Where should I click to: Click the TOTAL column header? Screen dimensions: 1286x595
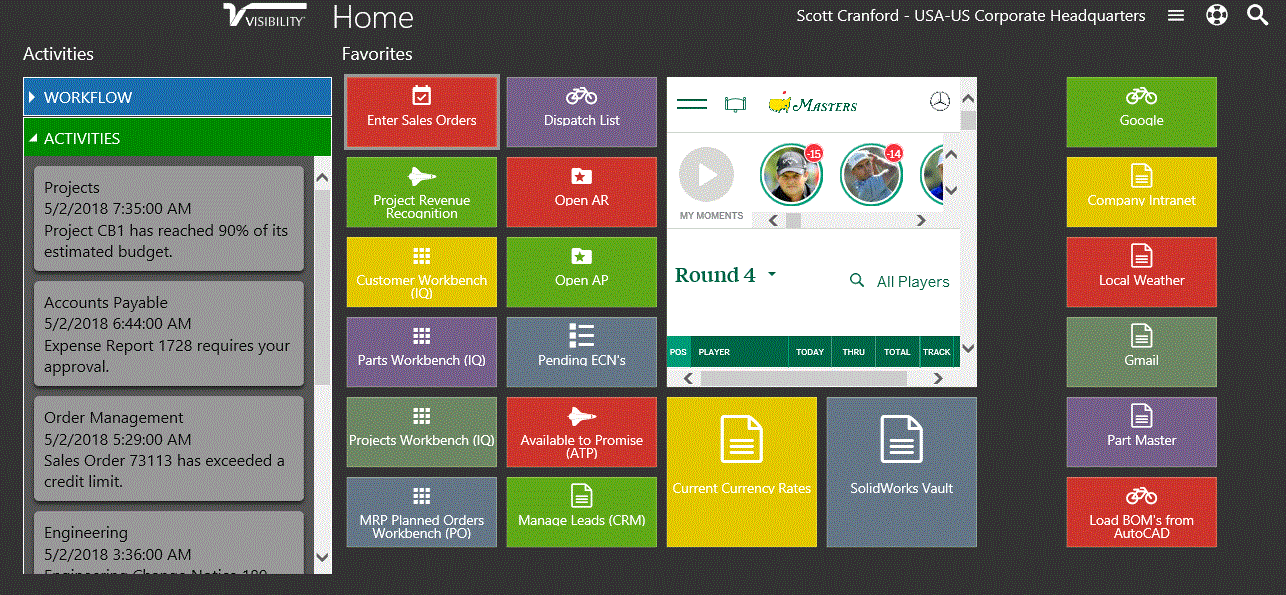click(898, 352)
